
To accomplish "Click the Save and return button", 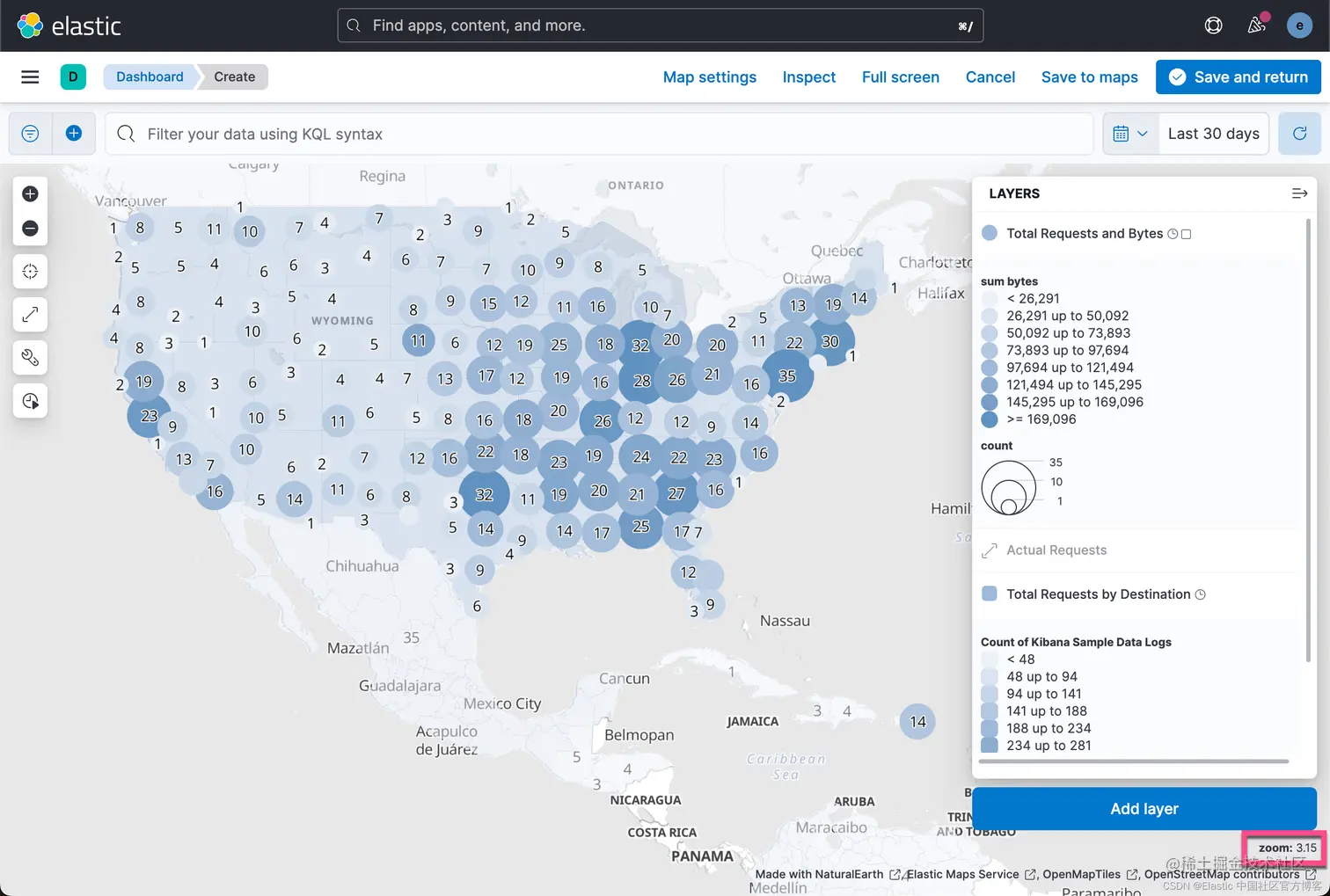I will [1238, 76].
